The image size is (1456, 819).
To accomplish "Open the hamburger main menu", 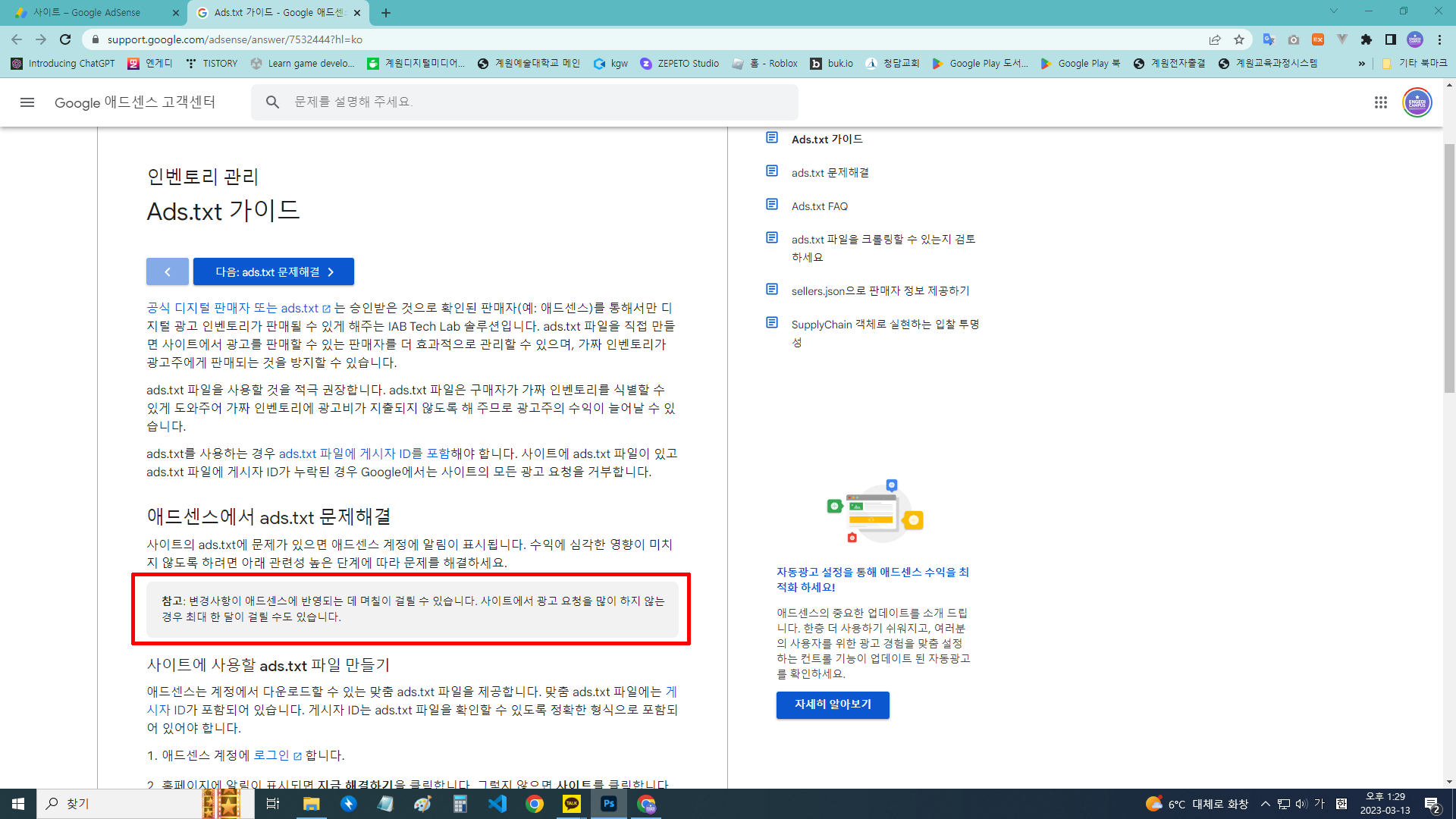I will tap(27, 102).
